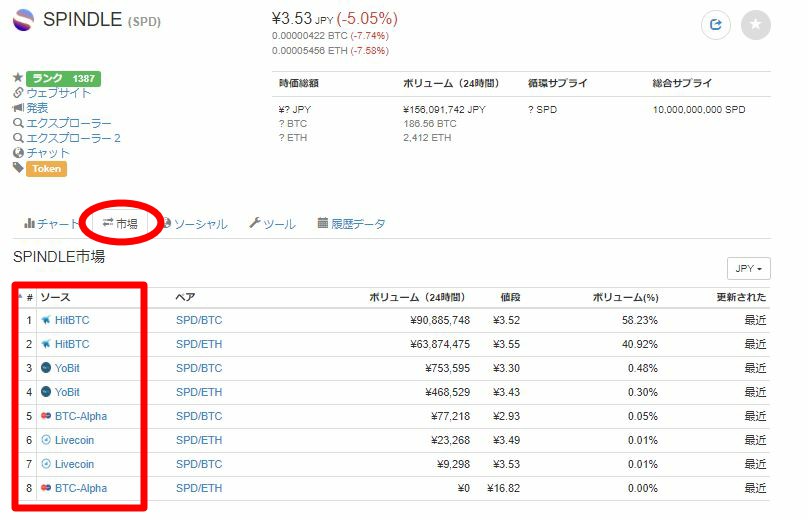Click Livecoin icon in row 7
Screen dimensions: 808x520
click(46, 464)
